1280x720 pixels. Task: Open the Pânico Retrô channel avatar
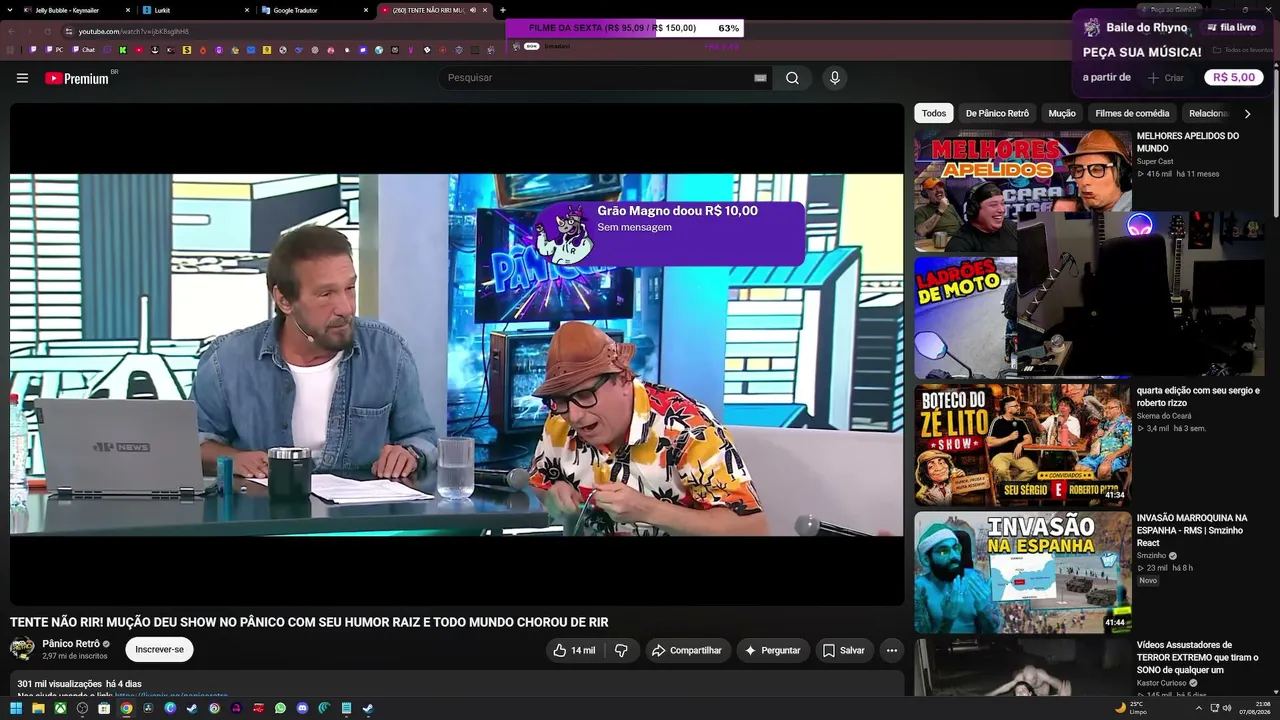[22, 649]
